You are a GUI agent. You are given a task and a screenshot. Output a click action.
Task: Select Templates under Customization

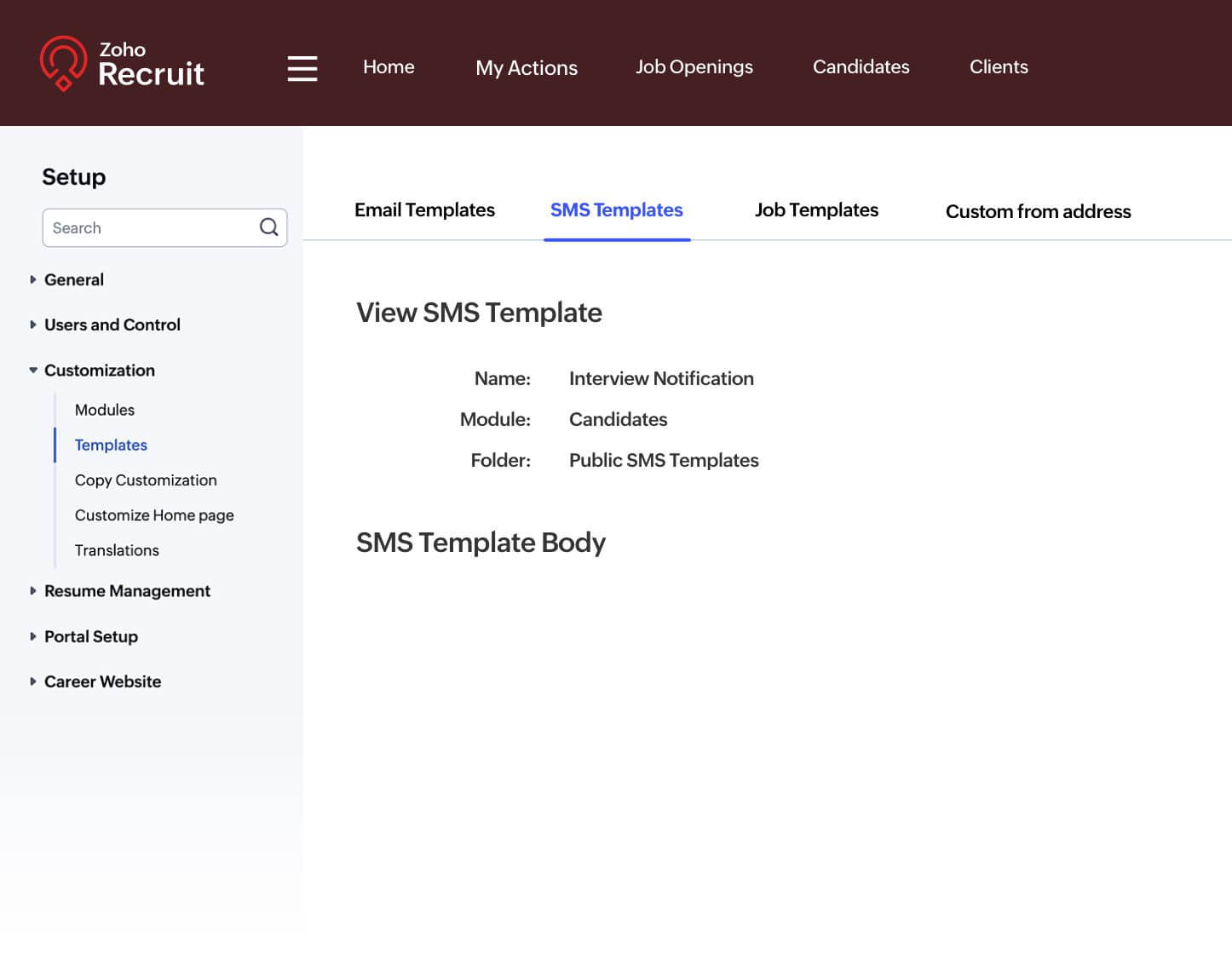(111, 445)
